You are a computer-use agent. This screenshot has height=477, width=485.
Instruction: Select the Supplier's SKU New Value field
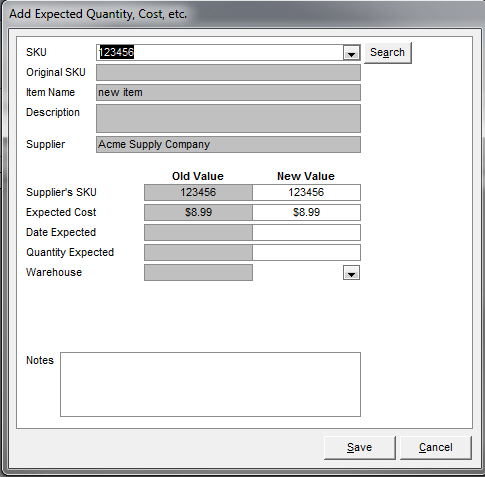[306, 192]
